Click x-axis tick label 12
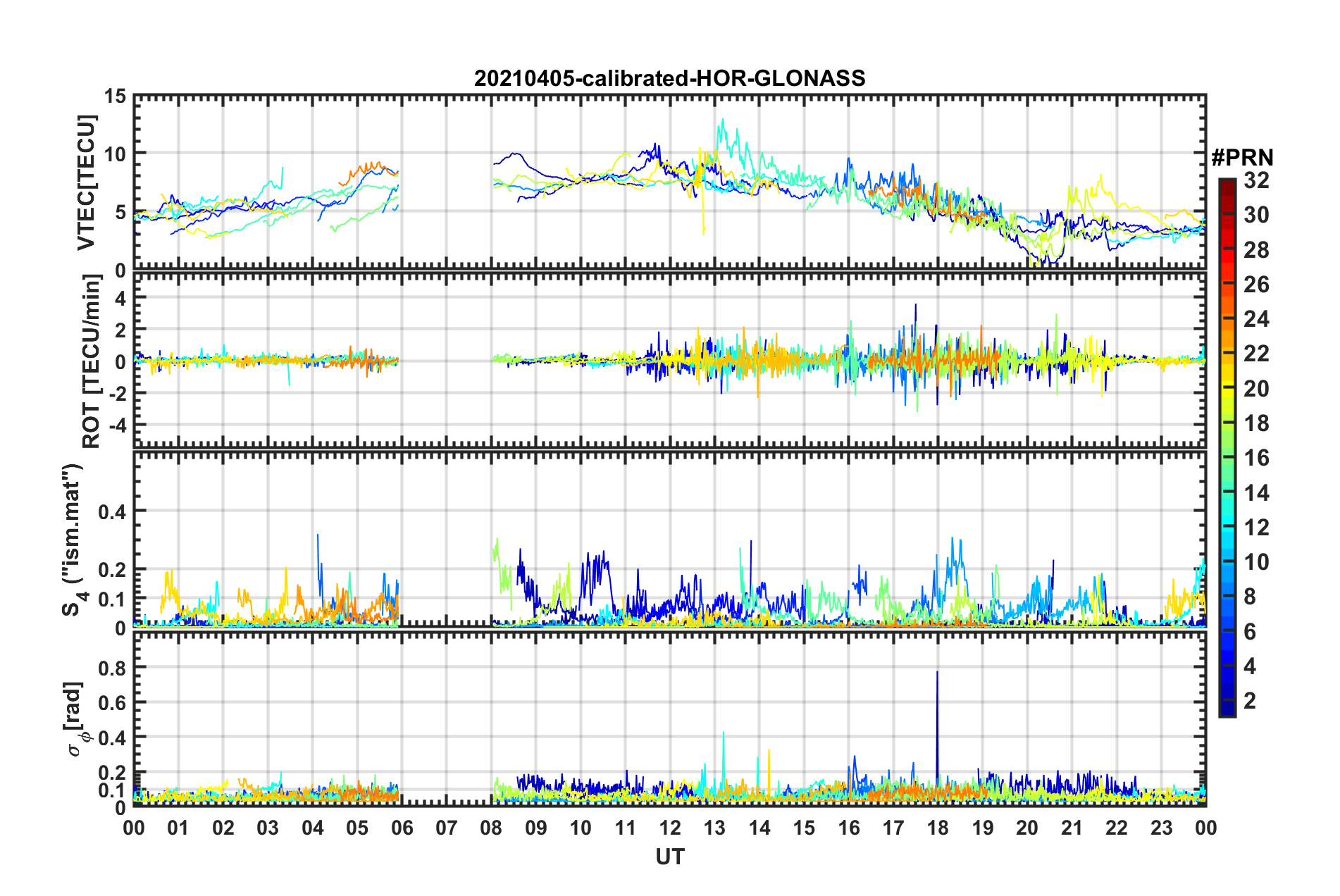This screenshot has height=896, width=1340. [669, 828]
